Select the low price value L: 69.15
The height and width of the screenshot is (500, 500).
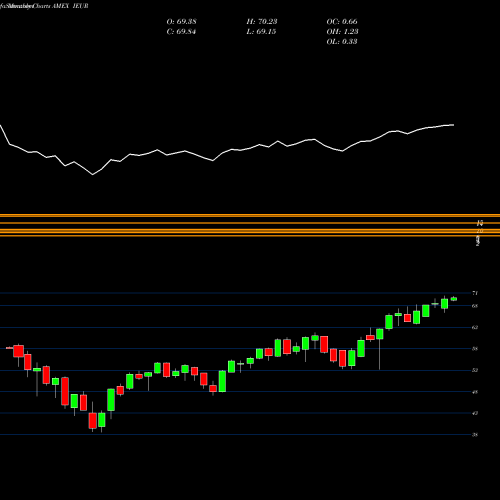(261, 31)
